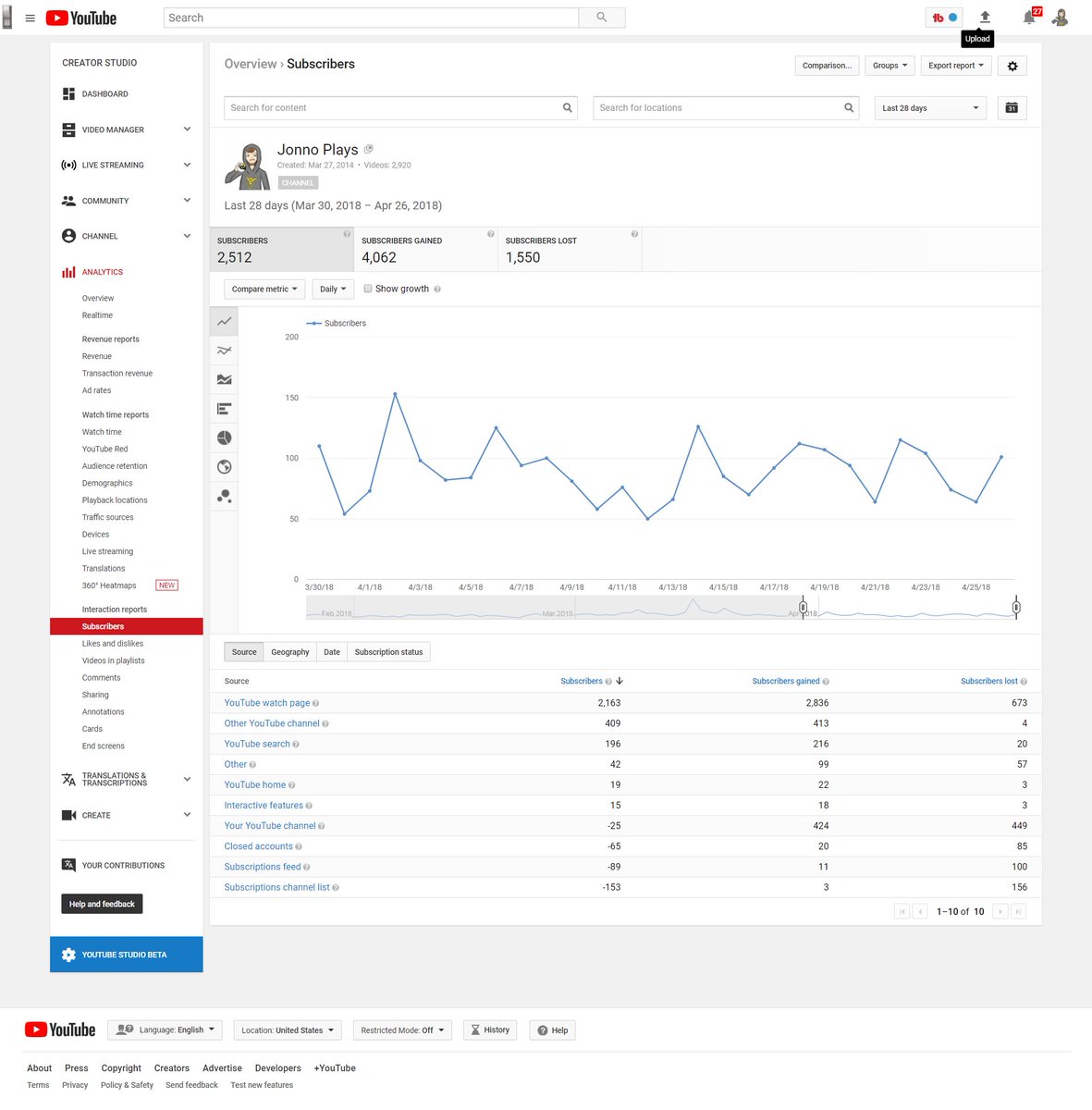The width and height of the screenshot is (1092, 1110).
Task: Click the Search for content field
Action: 401,108
